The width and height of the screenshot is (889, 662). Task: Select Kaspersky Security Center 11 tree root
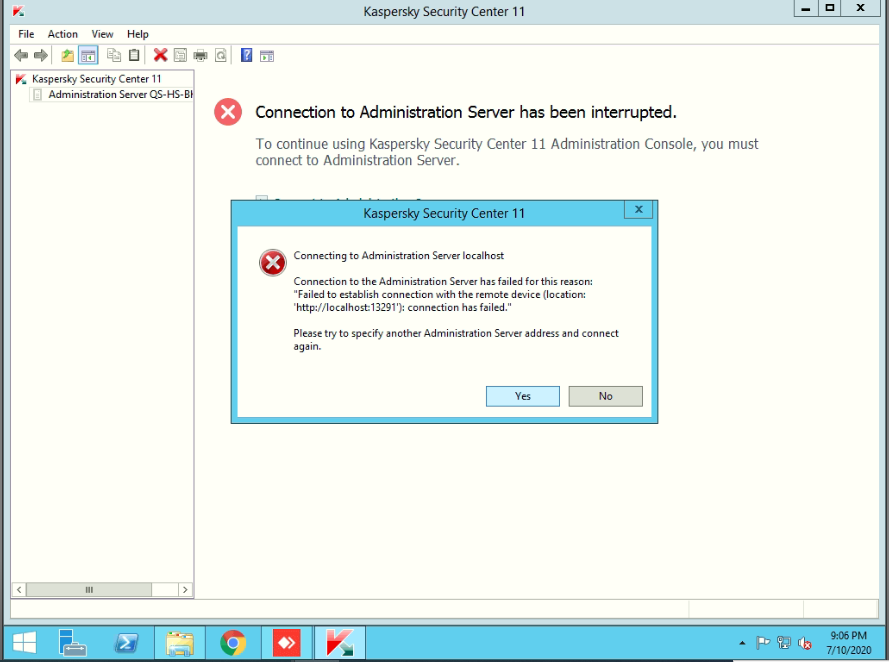pos(96,79)
